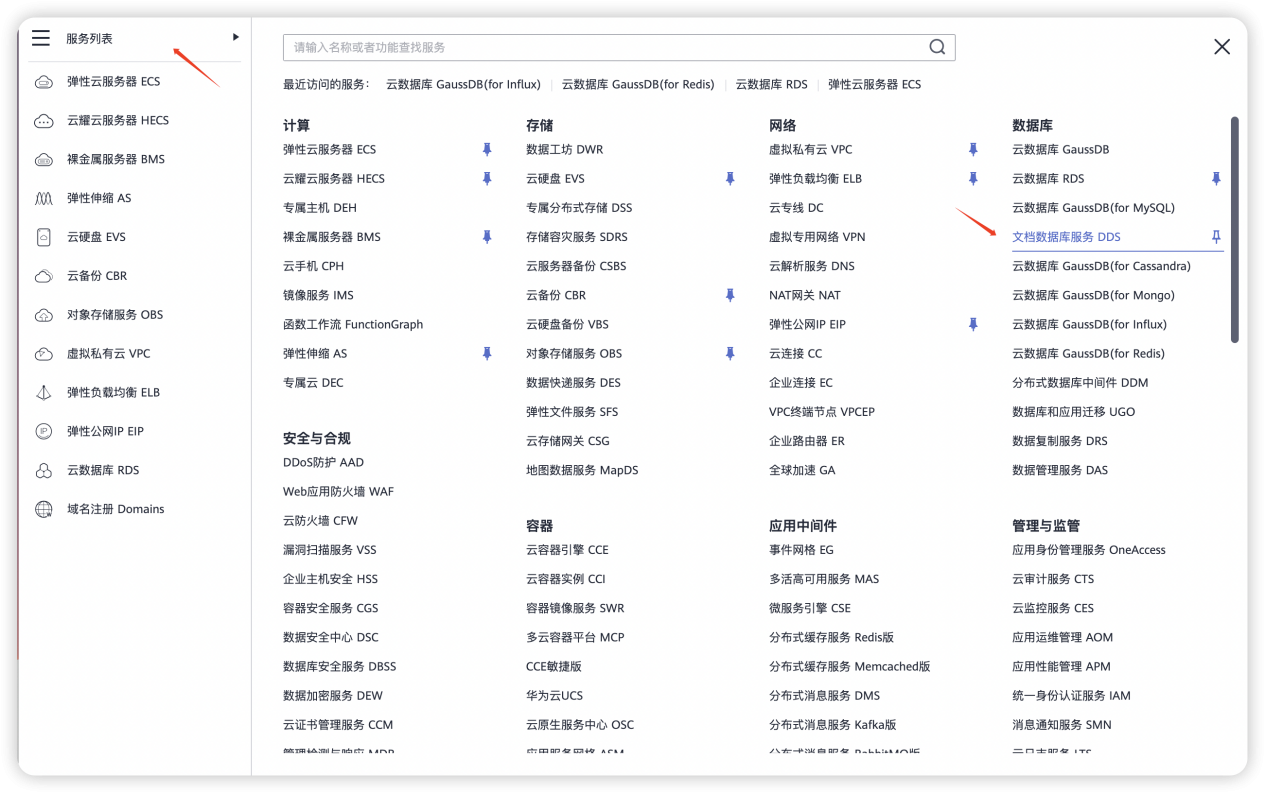Open 对象存储服务 OBS icon in the sidebar
Image resolution: width=1265 pixels, height=793 pixels.
coord(44,316)
